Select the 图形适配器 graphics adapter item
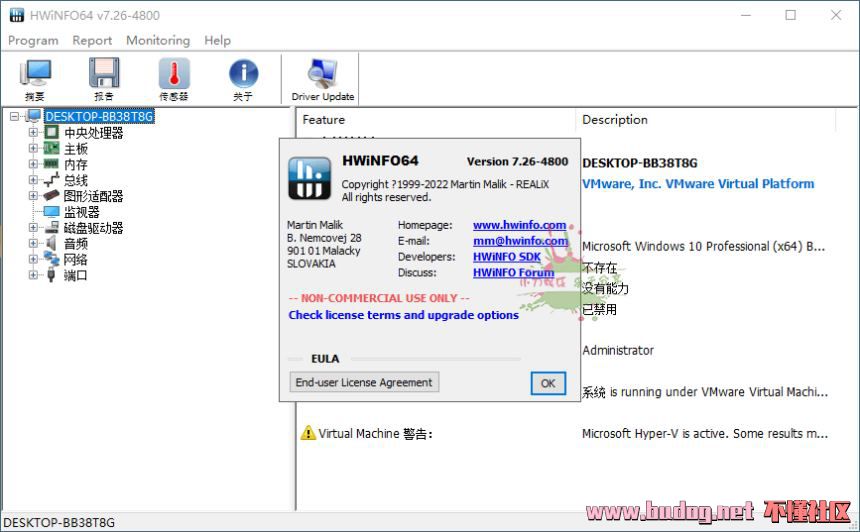The image size is (860, 532). pos(93,196)
